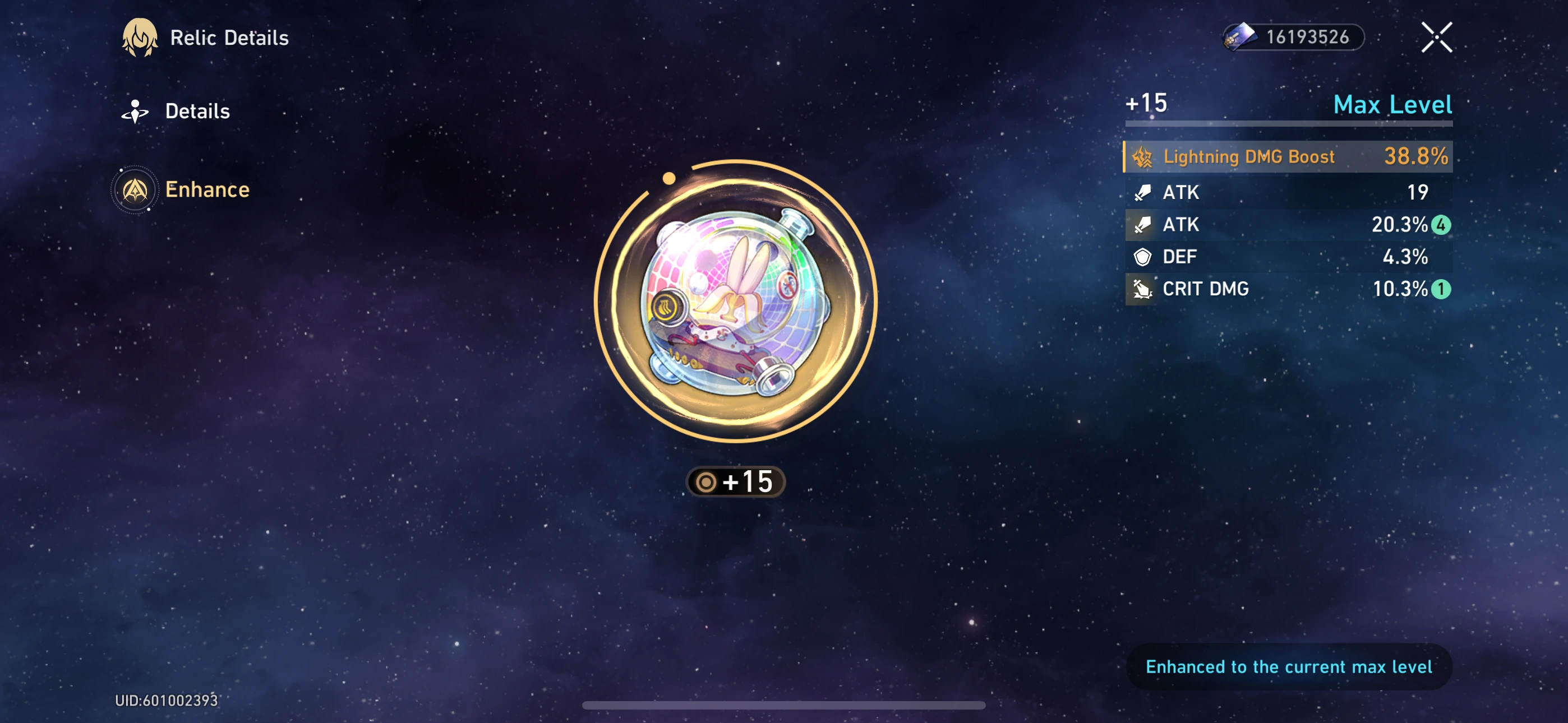
Task: Click the Max Level label
Action: click(x=1392, y=105)
